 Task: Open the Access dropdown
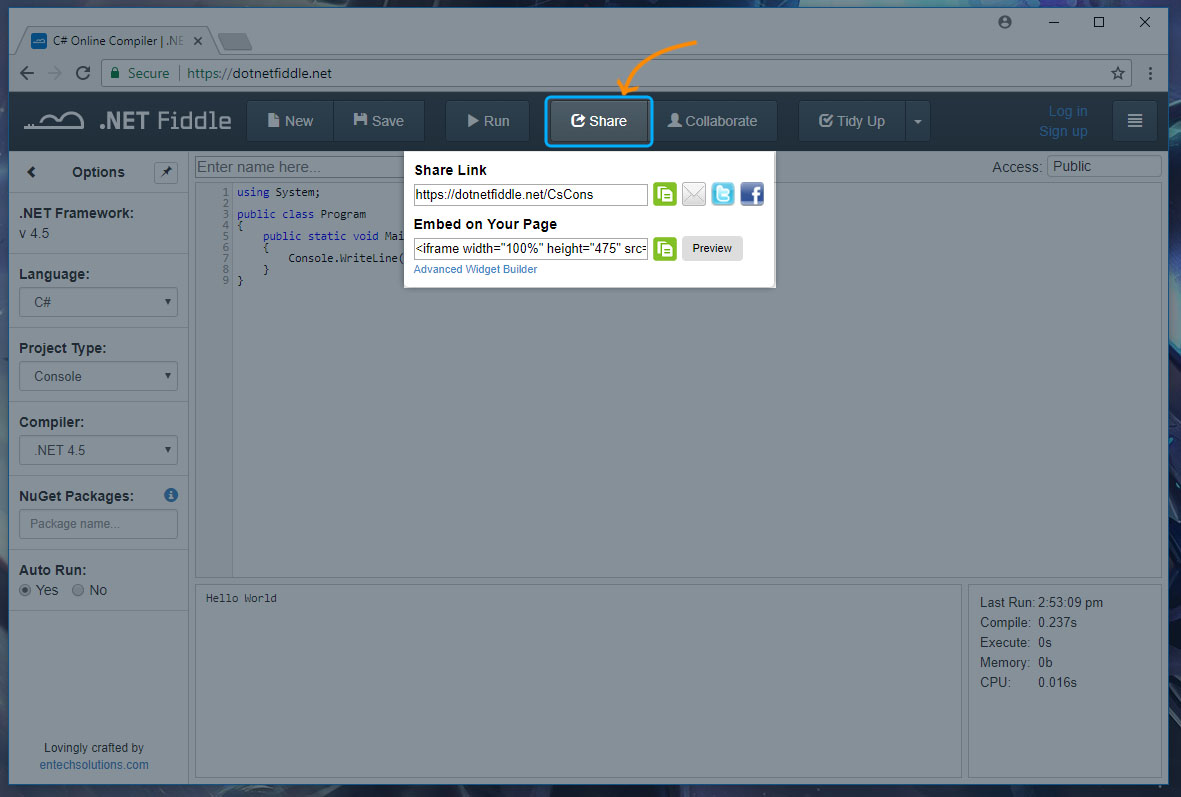click(x=1103, y=166)
